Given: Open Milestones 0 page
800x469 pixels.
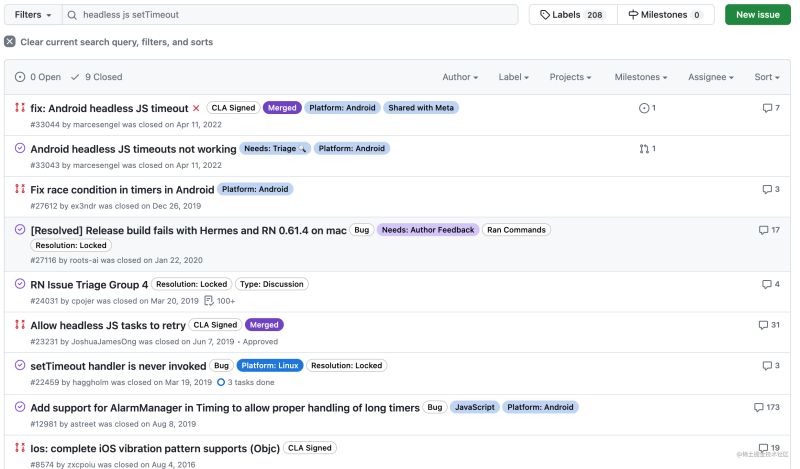Looking at the screenshot, I should (666, 15).
